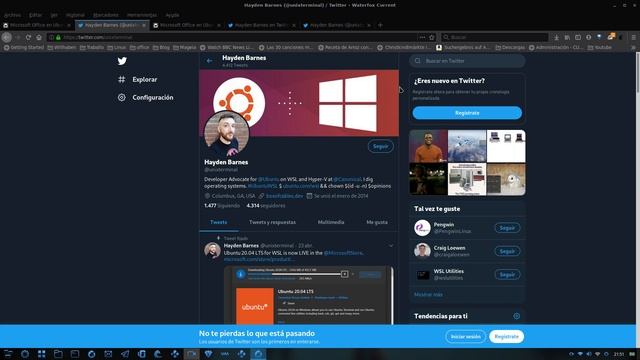Switch to Hayden Barnes en Twitter browser tab
The width and height of the screenshot is (640, 360).
click(262, 25)
